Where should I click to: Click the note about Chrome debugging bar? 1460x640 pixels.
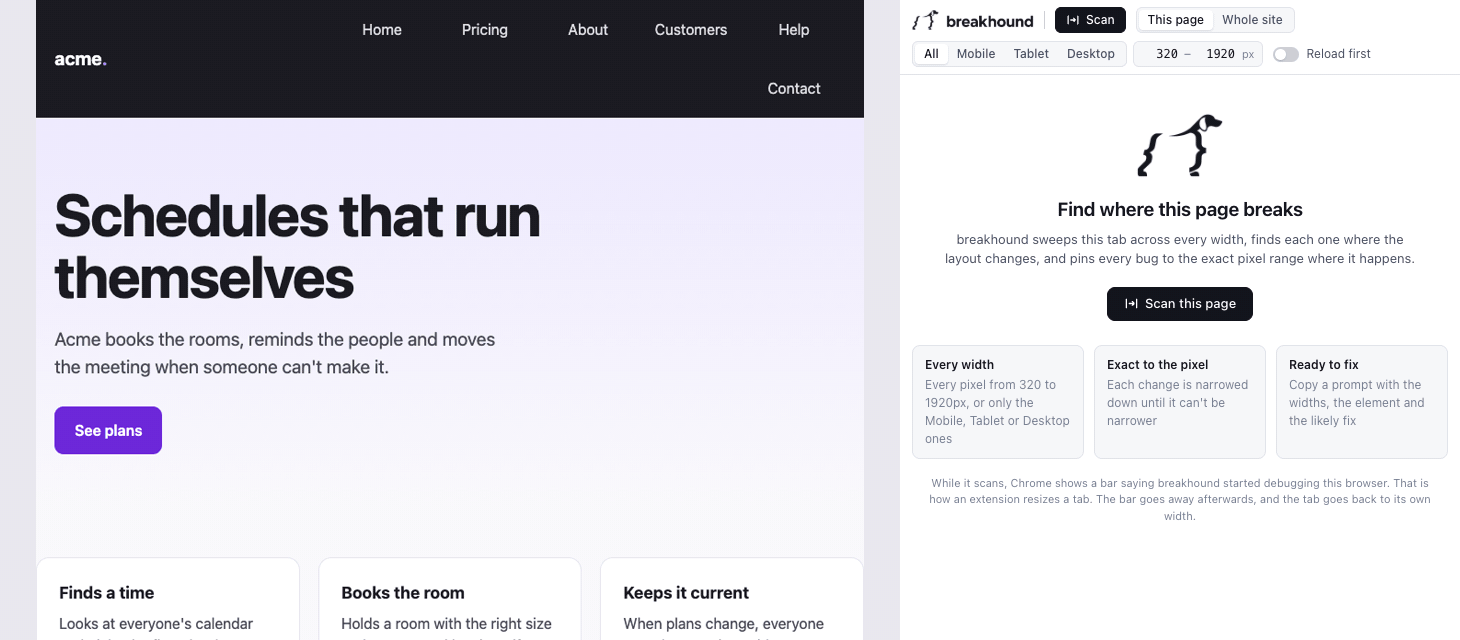pyautogui.click(x=1180, y=499)
